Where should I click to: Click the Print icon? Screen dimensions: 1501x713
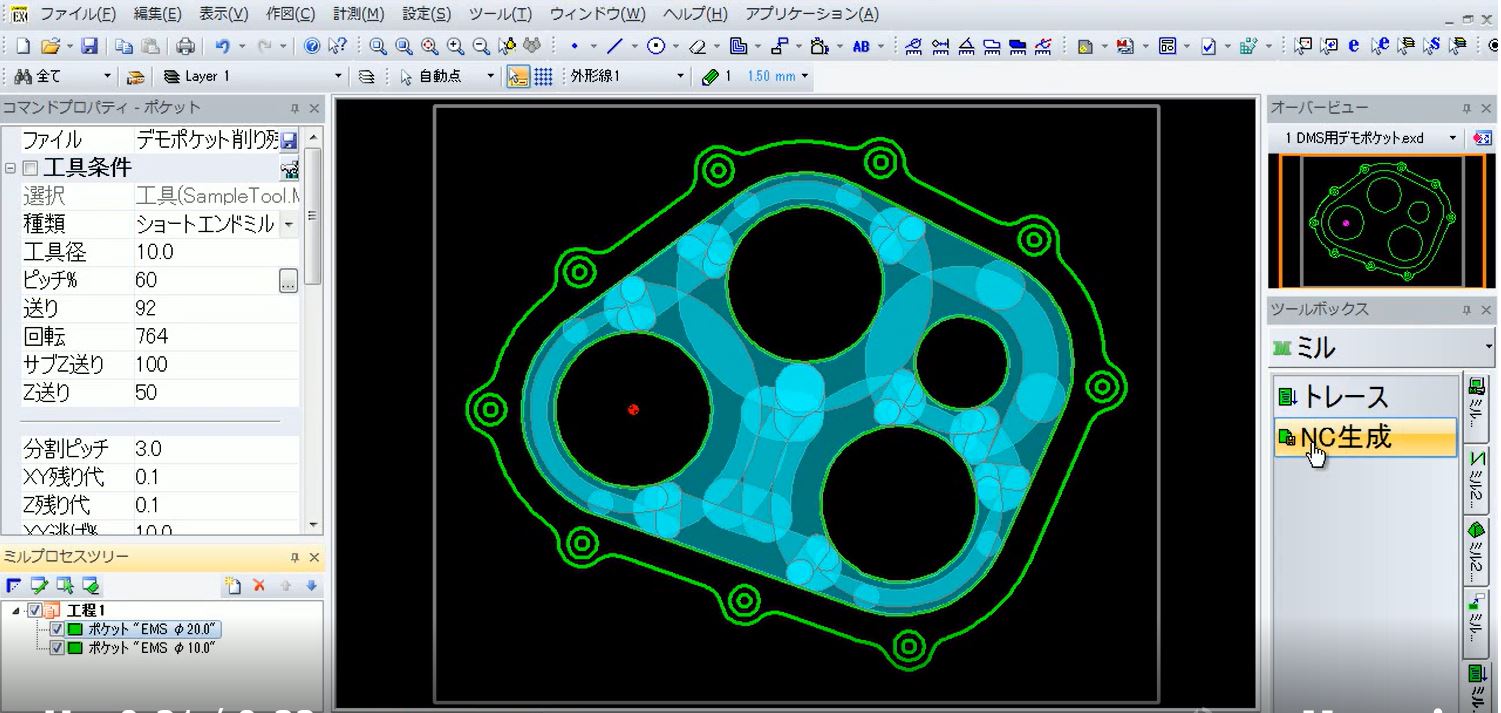[x=185, y=46]
